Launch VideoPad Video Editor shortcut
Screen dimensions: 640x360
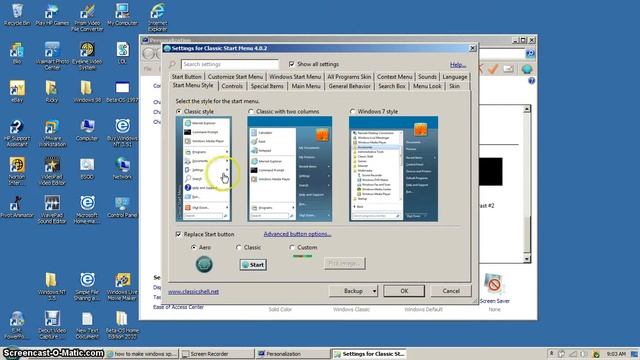pyautogui.click(x=52, y=171)
